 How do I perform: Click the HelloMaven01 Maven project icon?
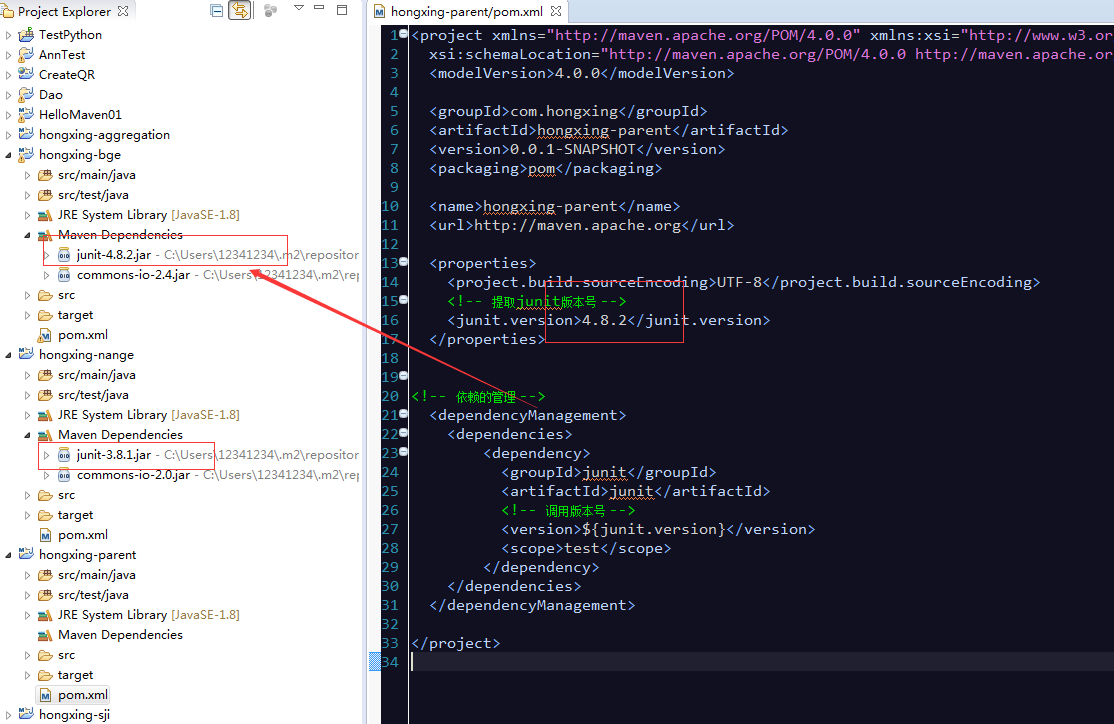[26, 114]
